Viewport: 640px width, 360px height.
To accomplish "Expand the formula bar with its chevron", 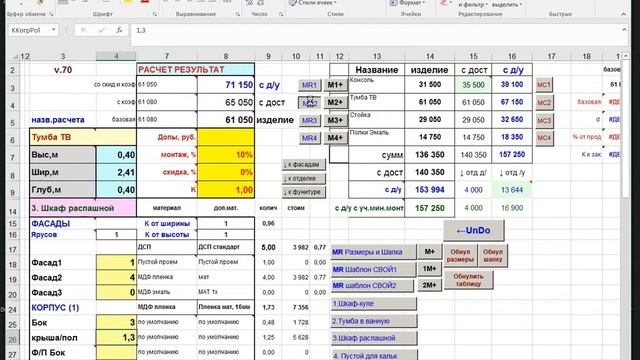I will click(624, 30).
